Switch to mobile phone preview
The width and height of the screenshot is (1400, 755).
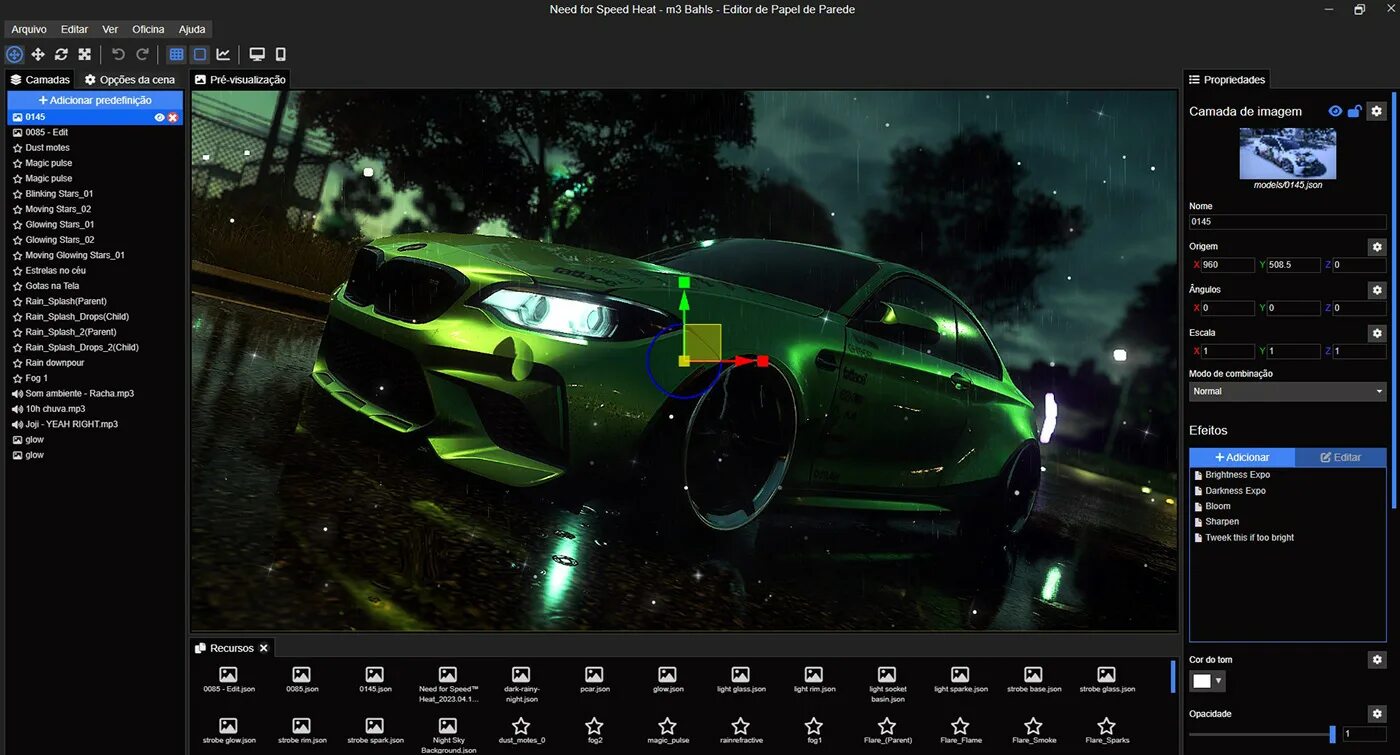pos(281,54)
